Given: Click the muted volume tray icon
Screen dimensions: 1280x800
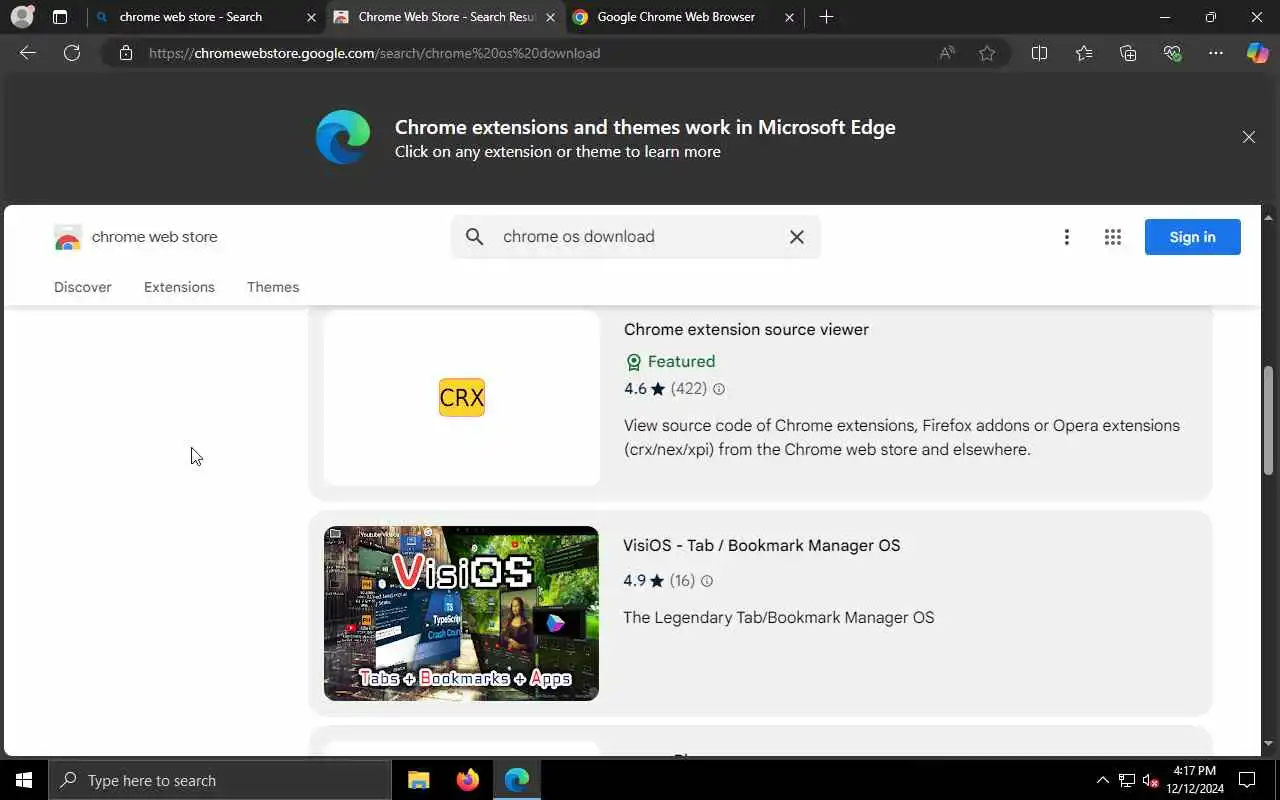Looking at the screenshot, I should click(1151, 780).
